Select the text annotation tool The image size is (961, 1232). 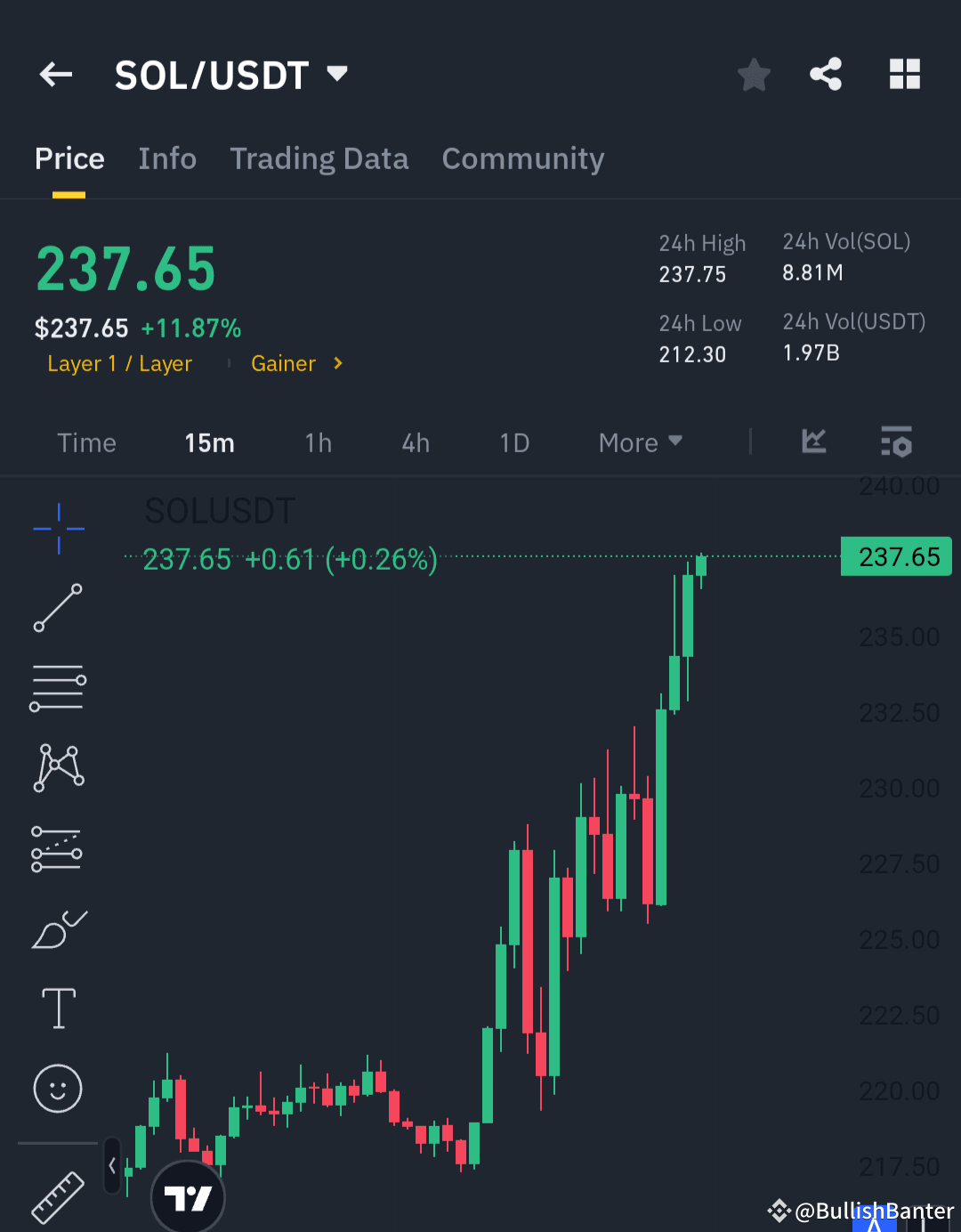(57, 1007)
